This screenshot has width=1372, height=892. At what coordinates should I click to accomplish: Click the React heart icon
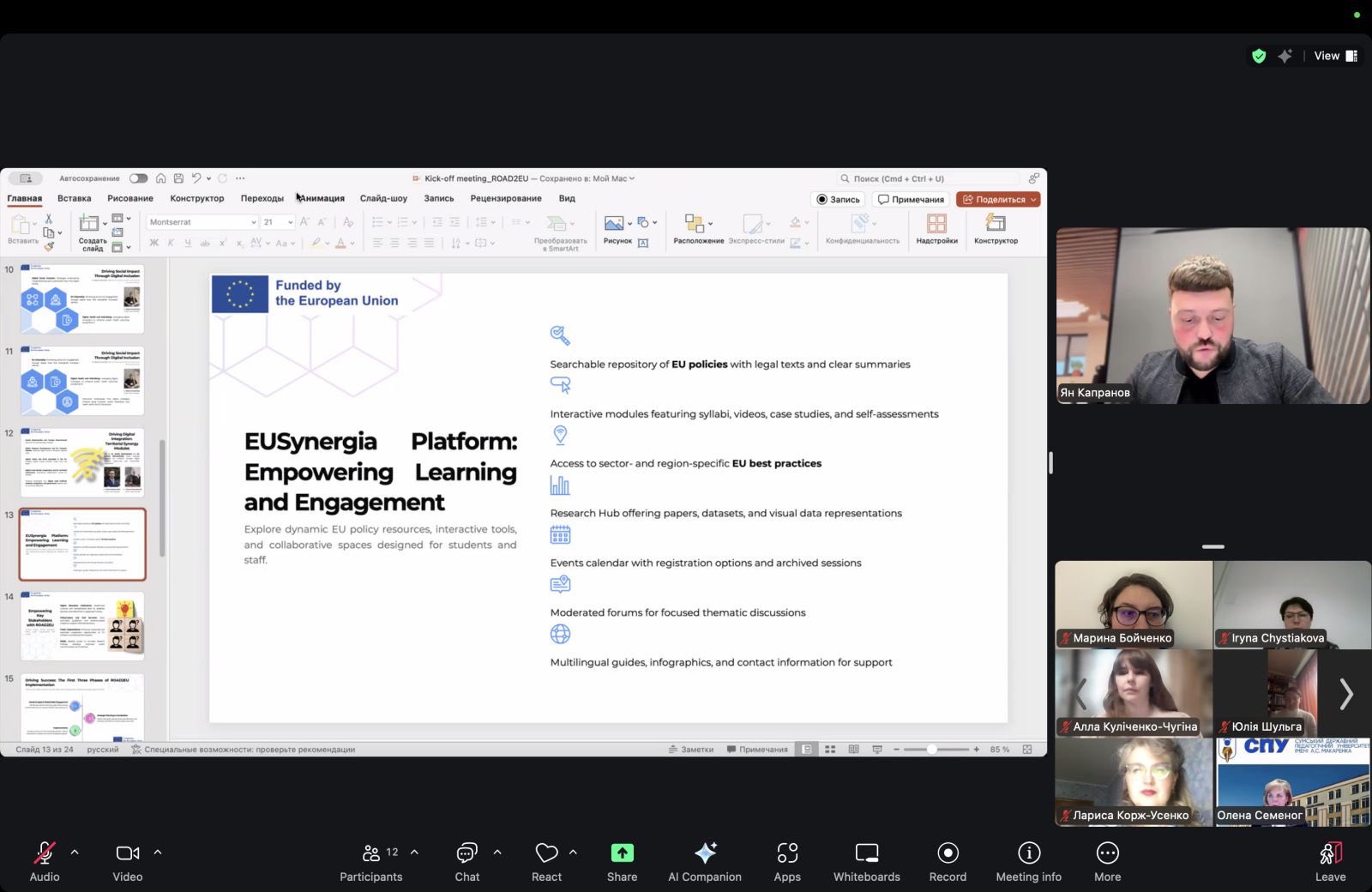(x=546, y=853)
